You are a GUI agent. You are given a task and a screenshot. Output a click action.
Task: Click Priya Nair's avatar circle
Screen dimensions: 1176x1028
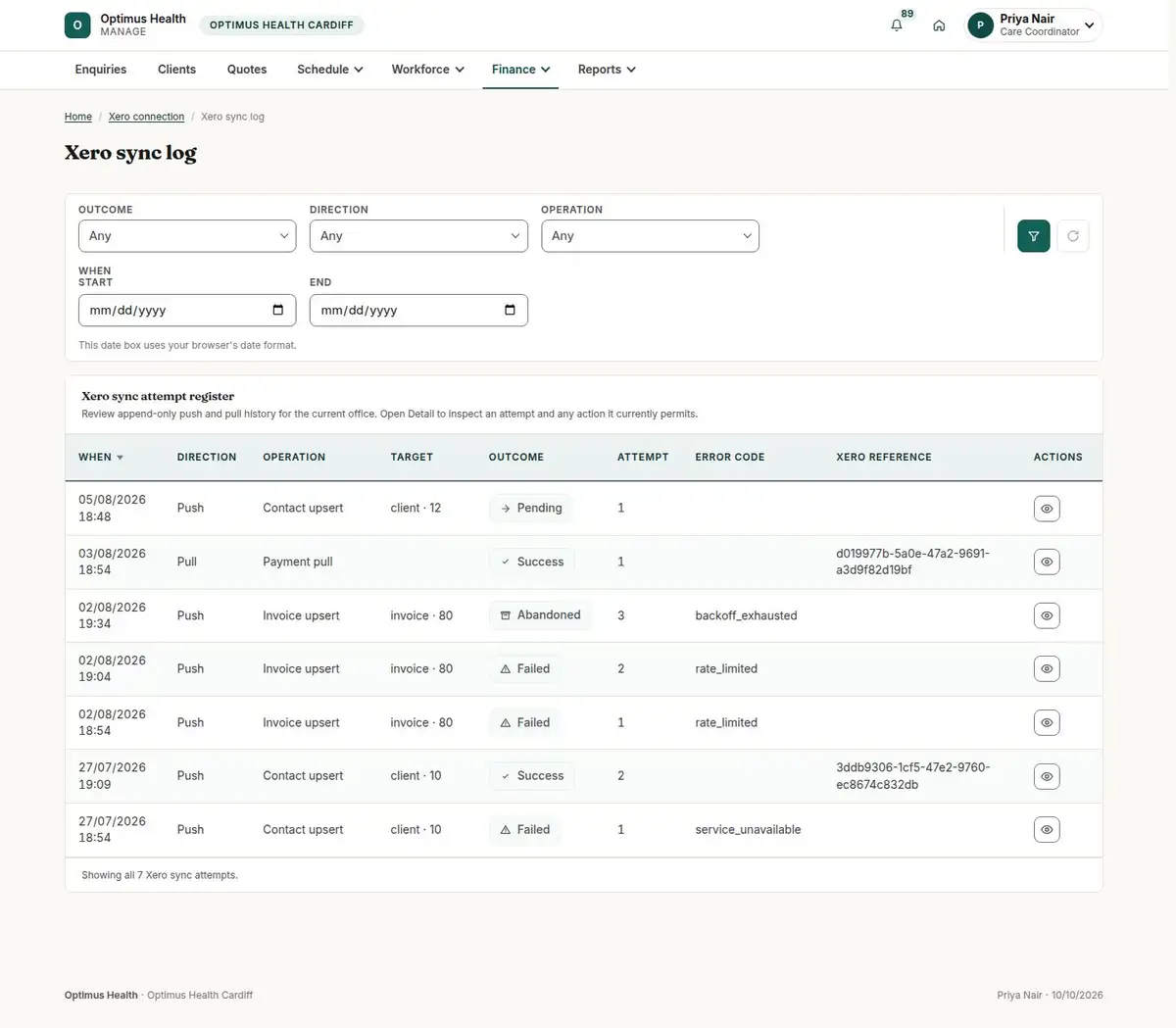click(x=980, y=25)
